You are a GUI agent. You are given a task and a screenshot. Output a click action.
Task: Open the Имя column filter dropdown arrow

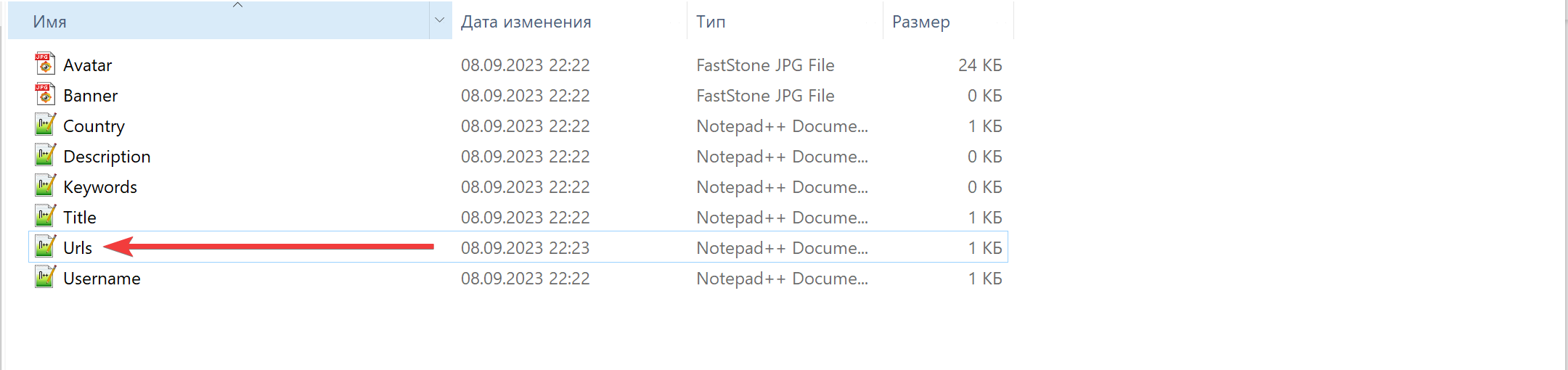click(x=439, y=21)
